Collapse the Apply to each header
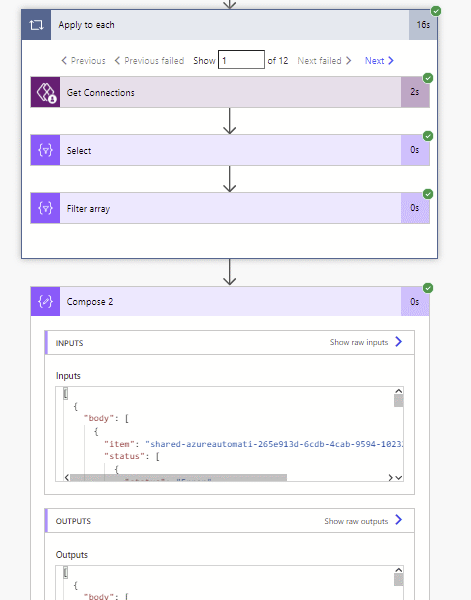Screen dimensions: 471x600 (230, 25)
